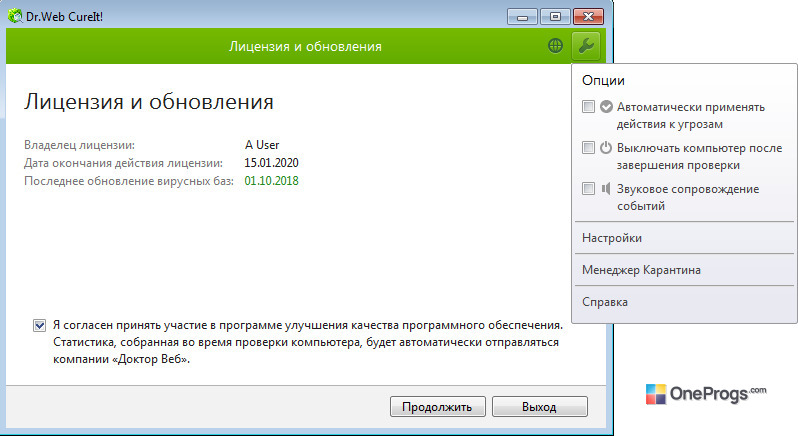Image resolution: width=798 pixels, height=436 pixels.
Task: Click the Продолжить button
Action: coord(438,407)
